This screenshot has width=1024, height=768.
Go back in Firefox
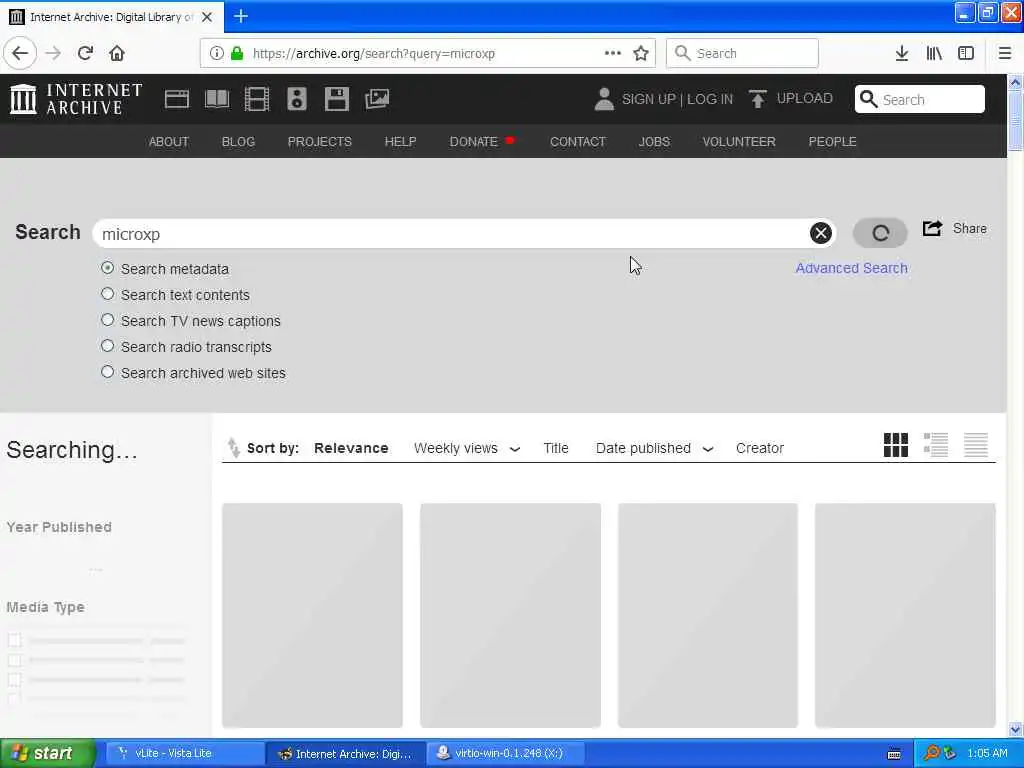(x=20, y=54)
